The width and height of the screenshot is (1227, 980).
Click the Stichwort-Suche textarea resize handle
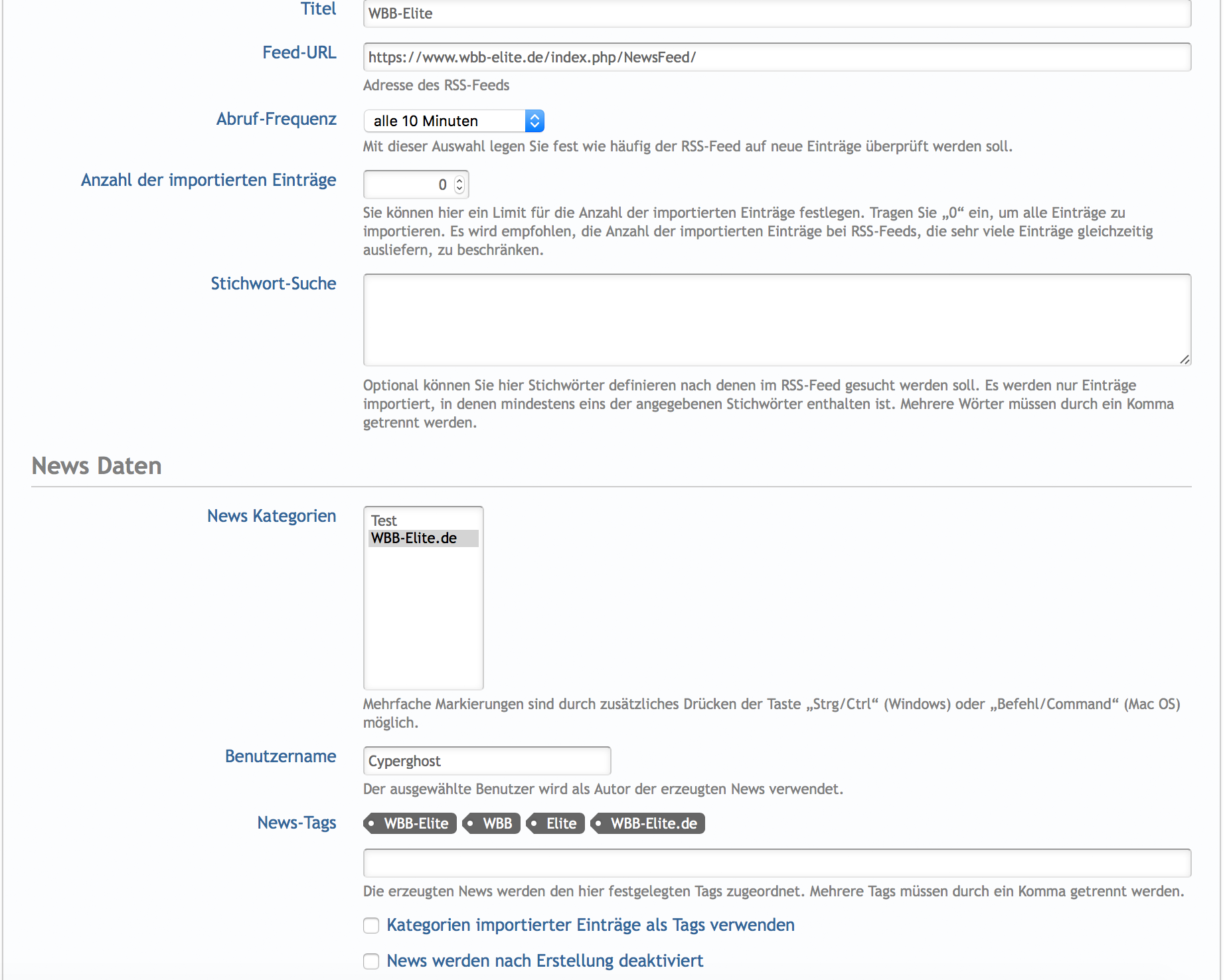click(1185, 359)
